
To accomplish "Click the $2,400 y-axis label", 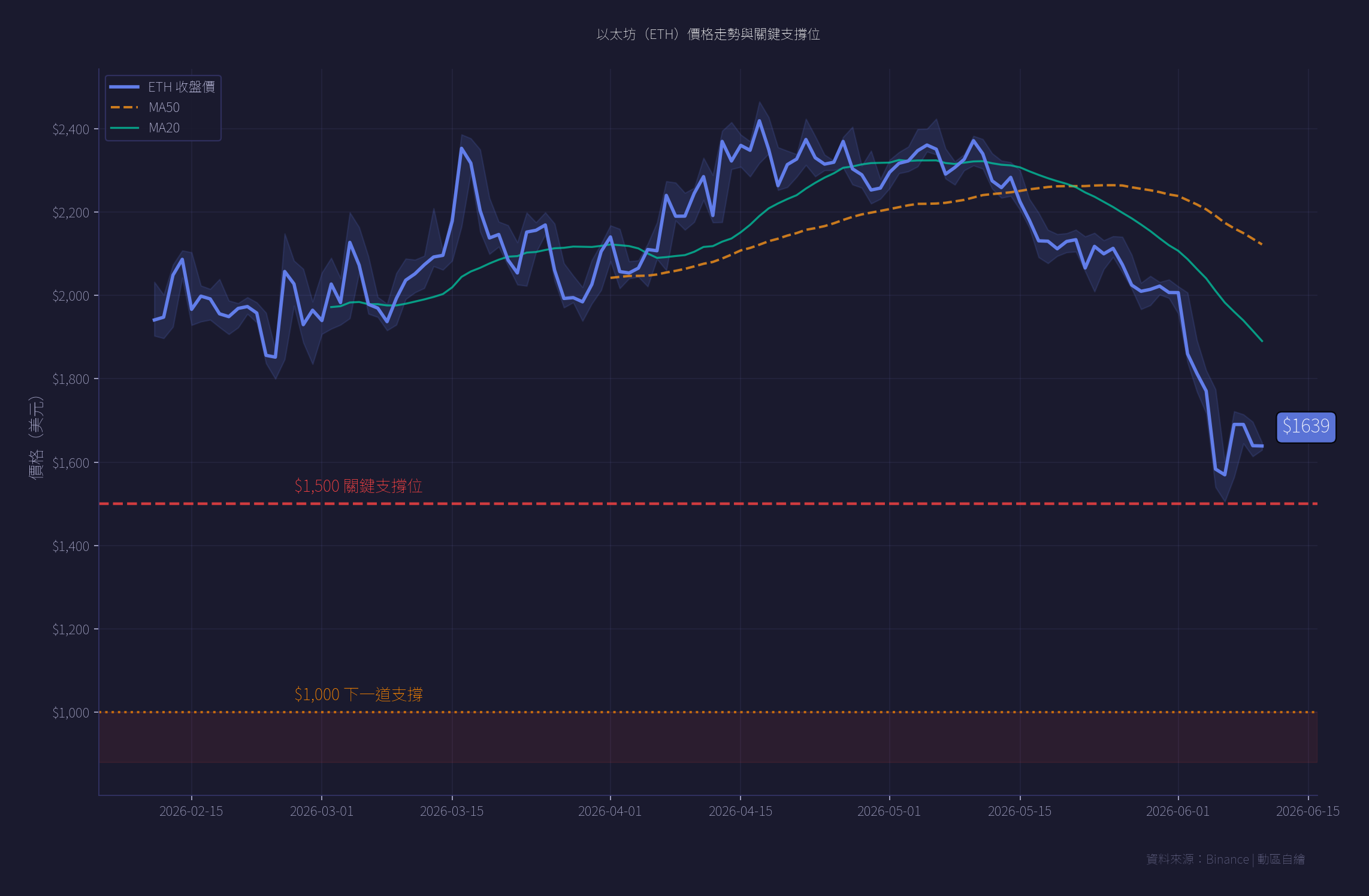I will (x=71, y=129).
